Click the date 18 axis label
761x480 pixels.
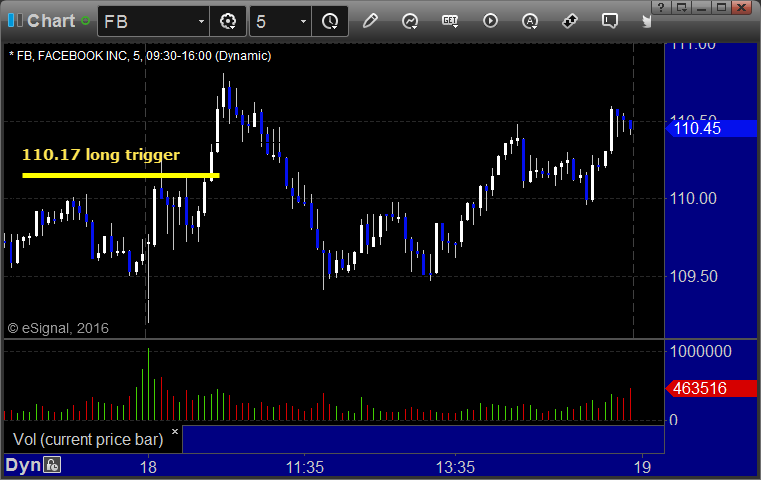pyautogui.click(x=148, y=467)
